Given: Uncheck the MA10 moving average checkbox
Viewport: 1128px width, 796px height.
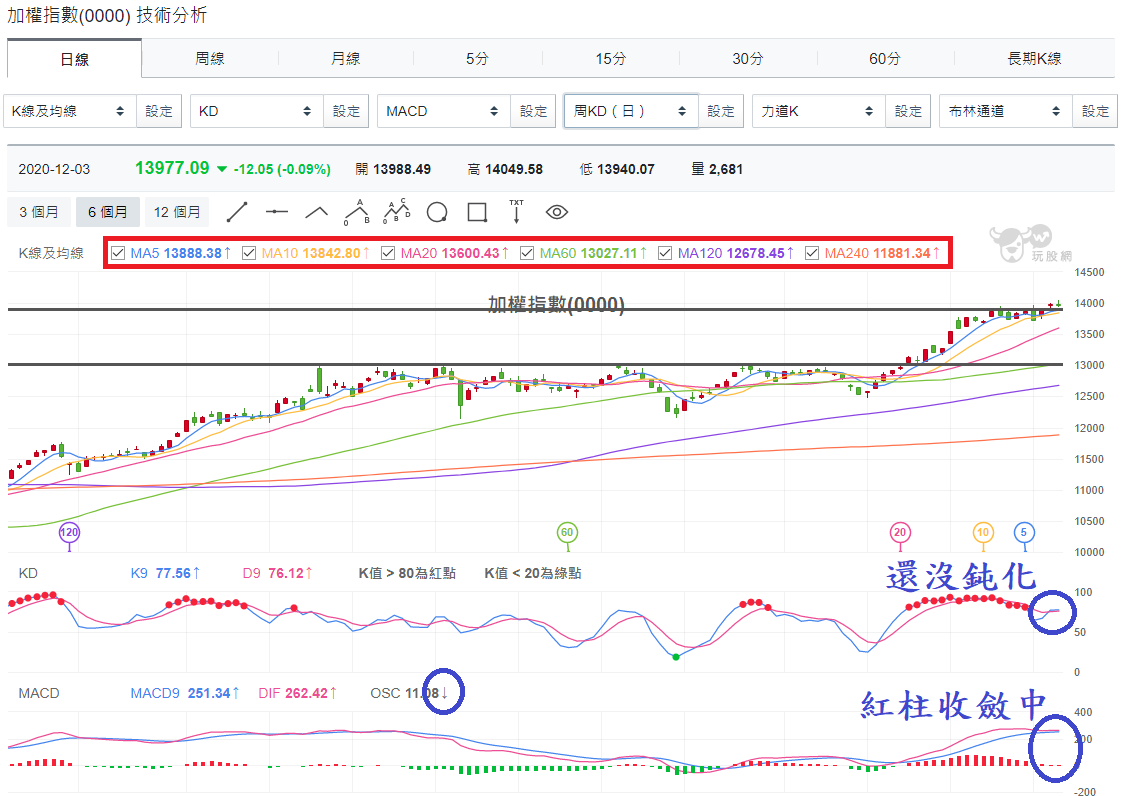Looking at the screenshot, I should click(x=249, y=253).
